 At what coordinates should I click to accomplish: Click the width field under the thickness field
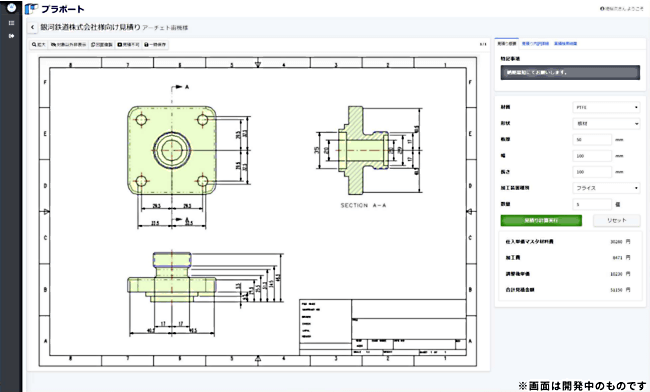592,156
